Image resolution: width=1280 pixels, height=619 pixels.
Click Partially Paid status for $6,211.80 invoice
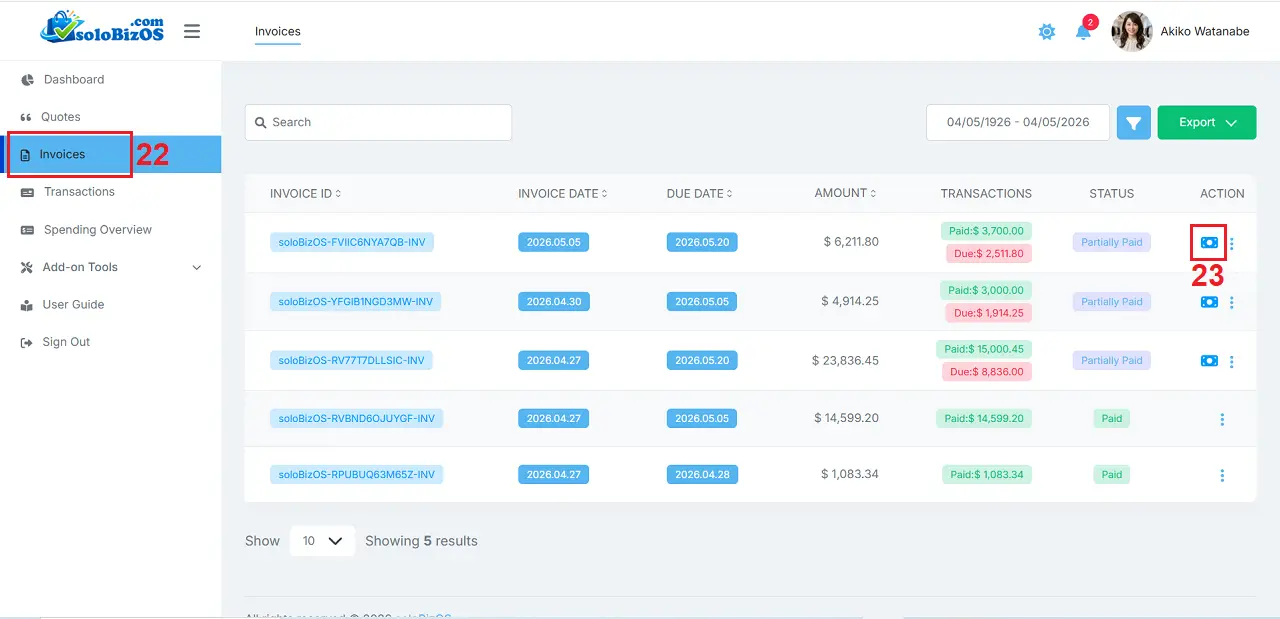click(1112, 242)
